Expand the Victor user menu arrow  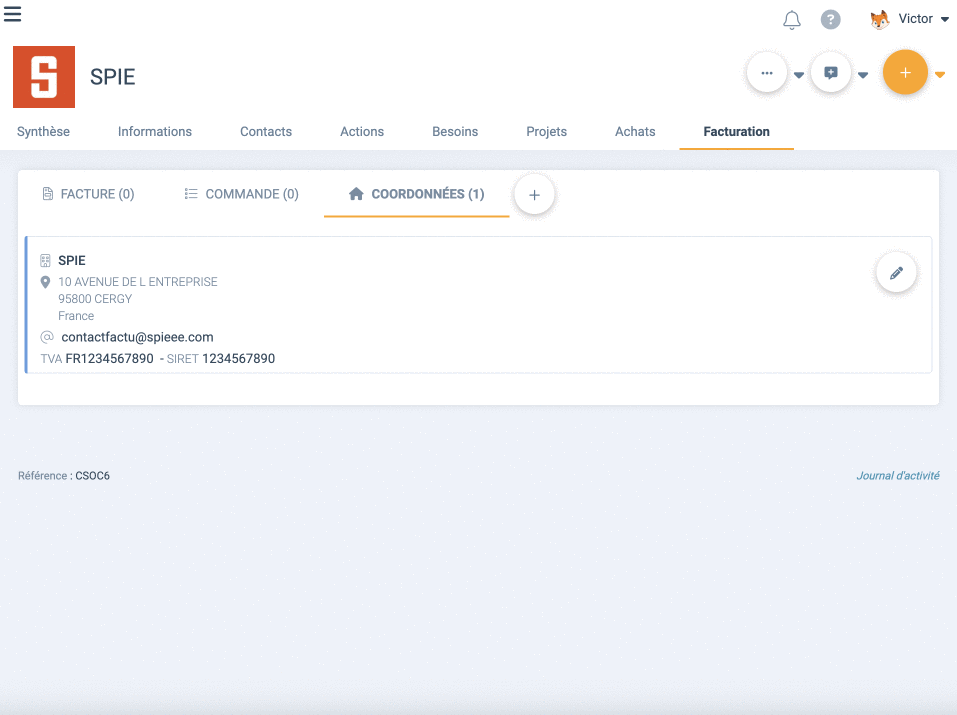[x=945, y=20]
